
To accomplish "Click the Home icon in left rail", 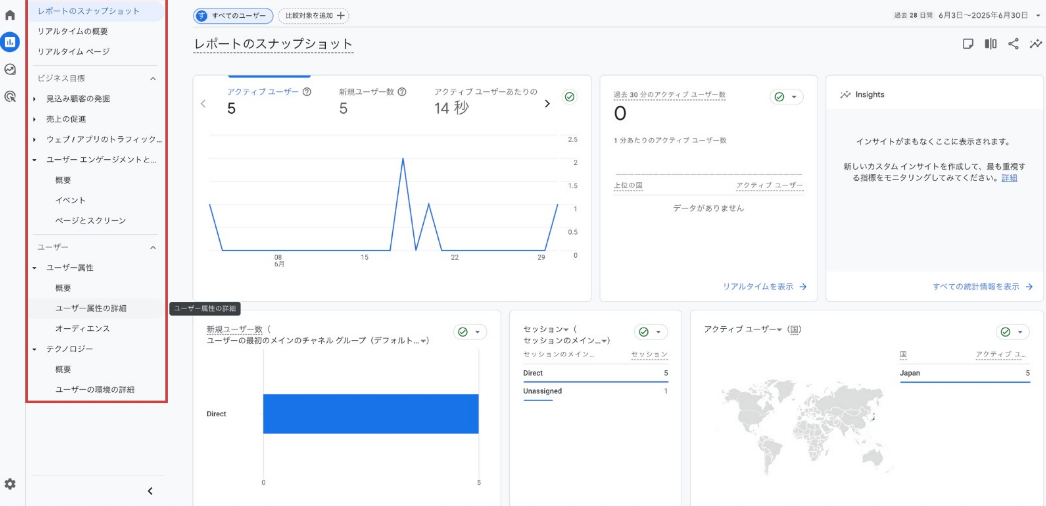I will (10, 15).
